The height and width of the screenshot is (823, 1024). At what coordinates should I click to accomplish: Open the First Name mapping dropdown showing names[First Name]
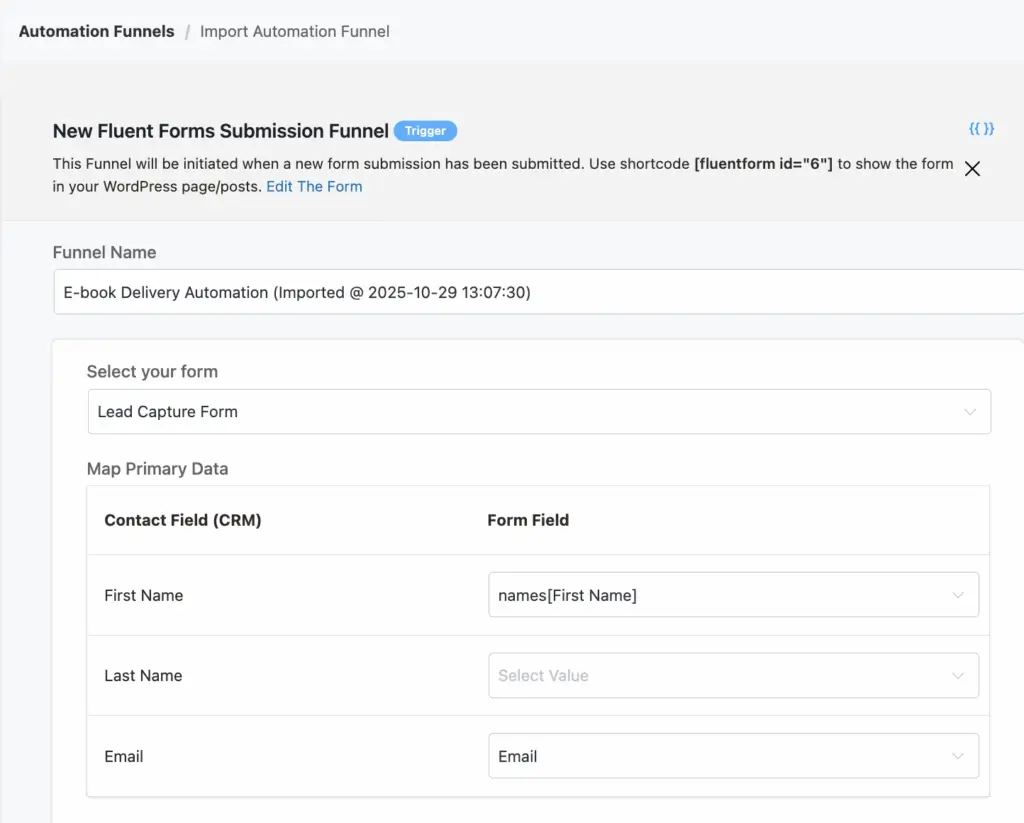pos(700,594)
